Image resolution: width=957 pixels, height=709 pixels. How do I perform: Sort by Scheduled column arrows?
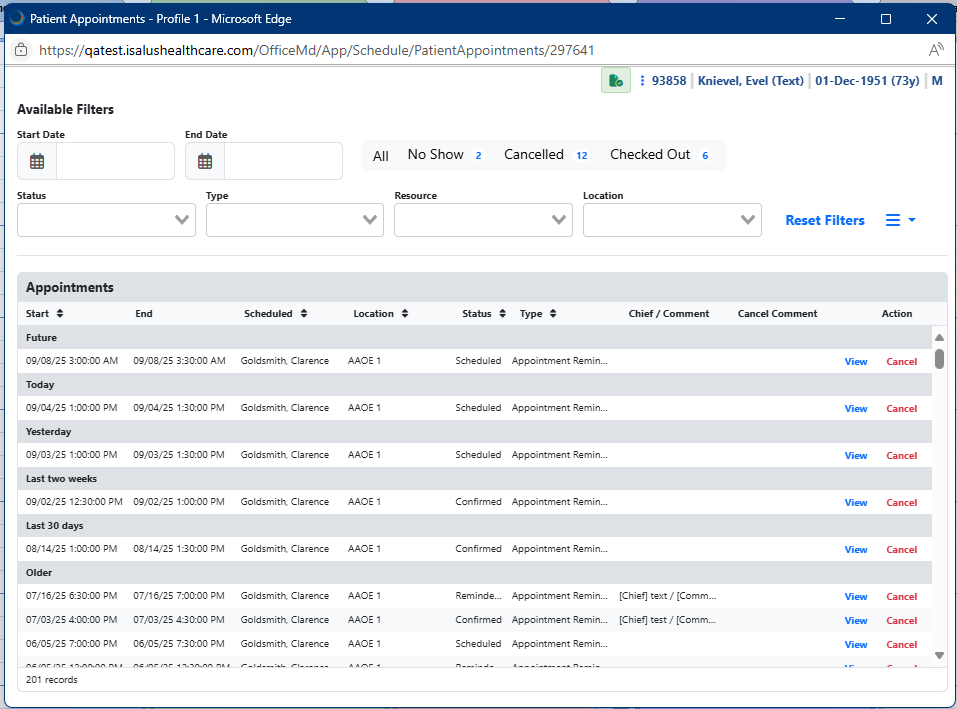click(304, 314)
